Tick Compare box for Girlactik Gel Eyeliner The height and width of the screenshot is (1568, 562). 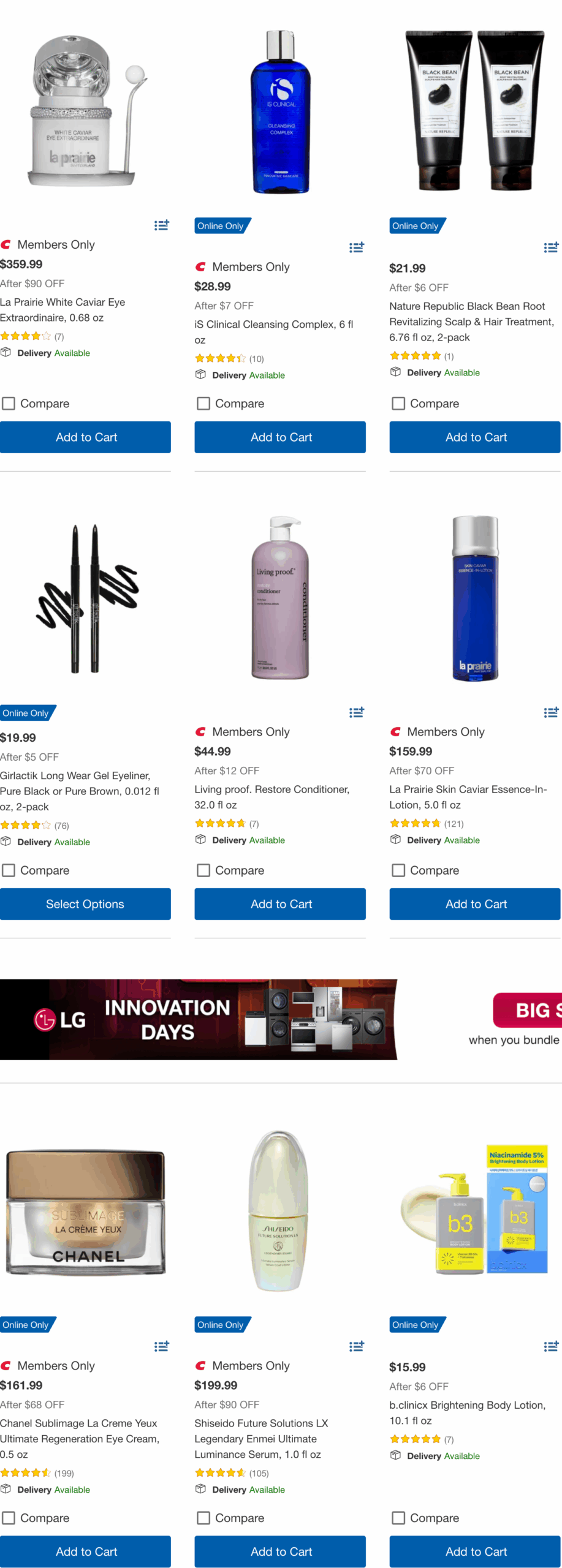pos(9,870)
